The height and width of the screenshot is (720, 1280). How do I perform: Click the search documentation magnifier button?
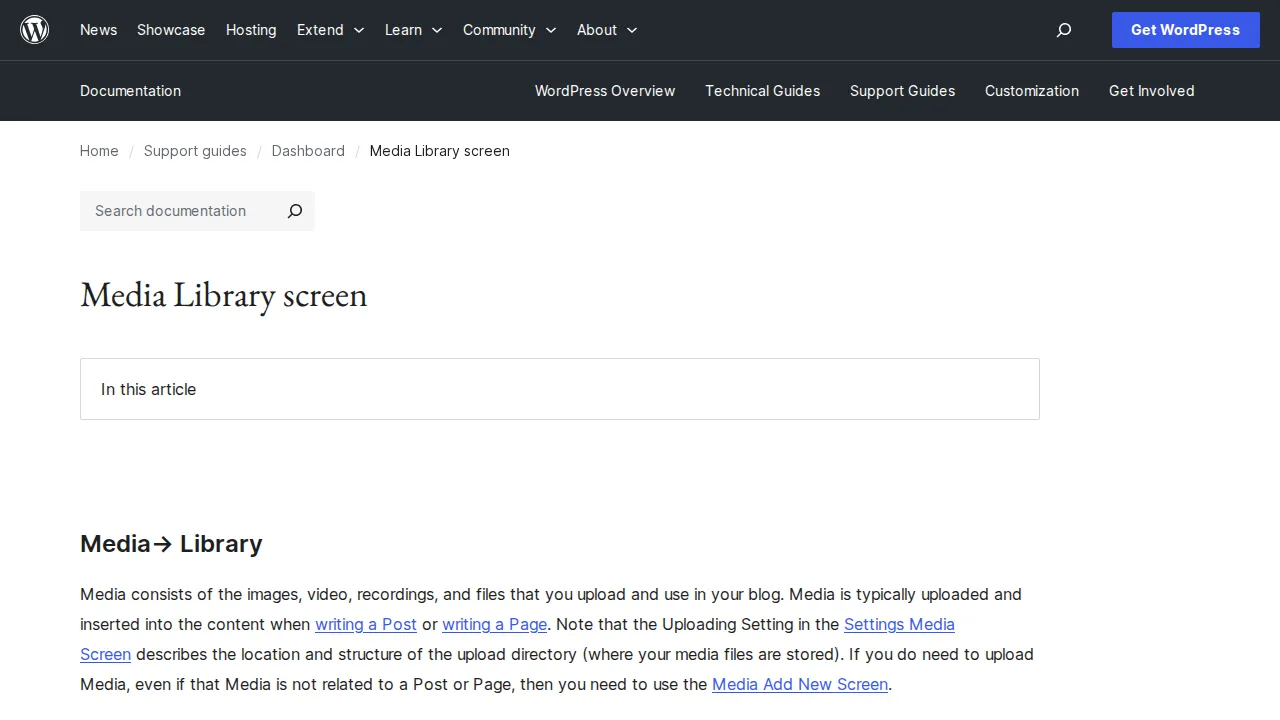(x=294, y=211)
